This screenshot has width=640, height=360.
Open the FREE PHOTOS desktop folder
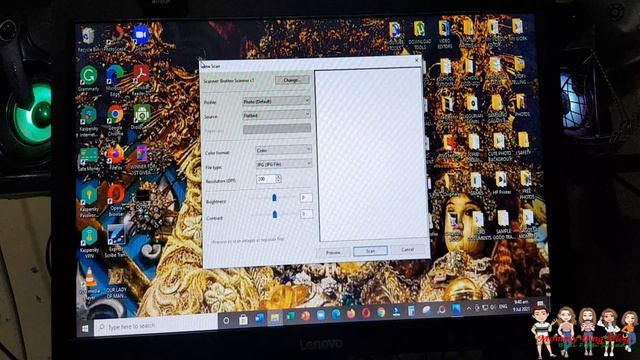pos(527,184)
